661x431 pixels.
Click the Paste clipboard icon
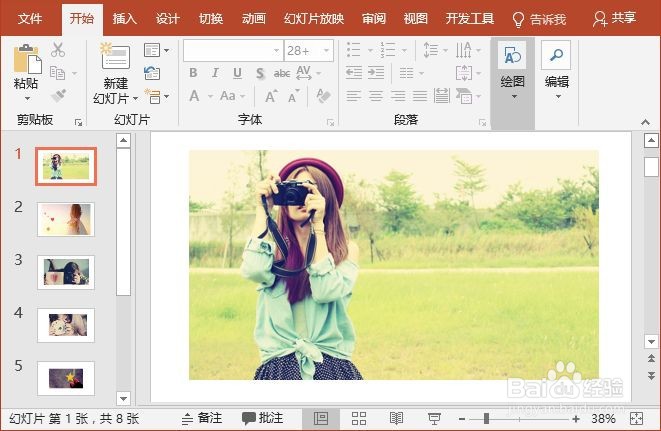point(27,59)
